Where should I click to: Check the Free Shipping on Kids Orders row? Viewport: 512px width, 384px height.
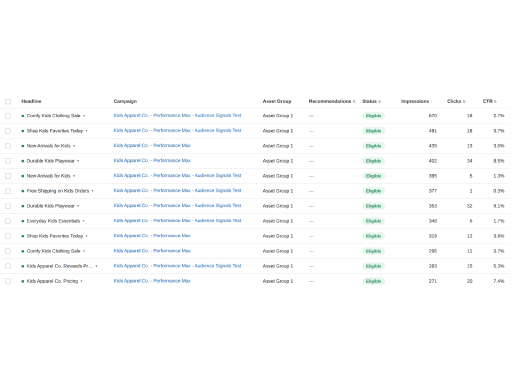click(x=8, y=191)
